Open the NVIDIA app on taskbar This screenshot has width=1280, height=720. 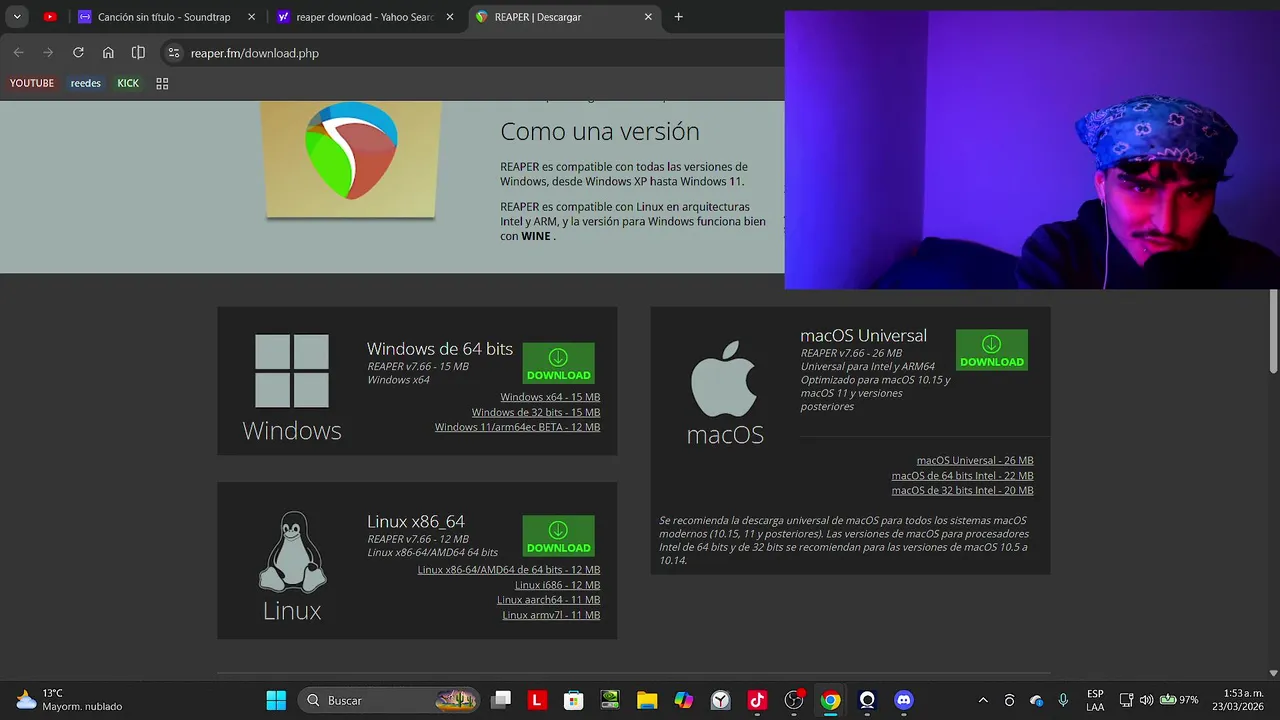[x=610, y=700]
